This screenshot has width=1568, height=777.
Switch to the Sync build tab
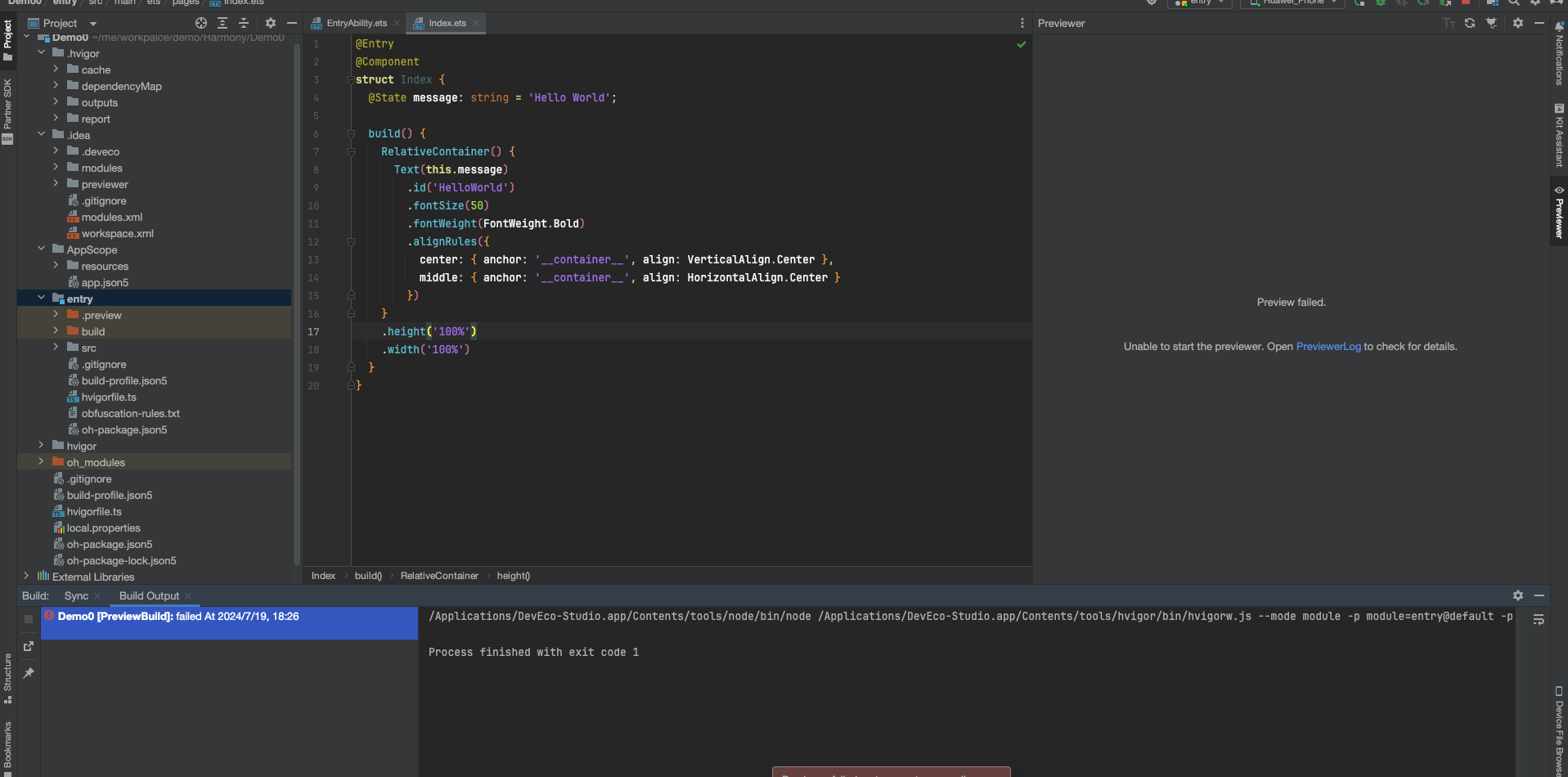click(x=76, y=596)
